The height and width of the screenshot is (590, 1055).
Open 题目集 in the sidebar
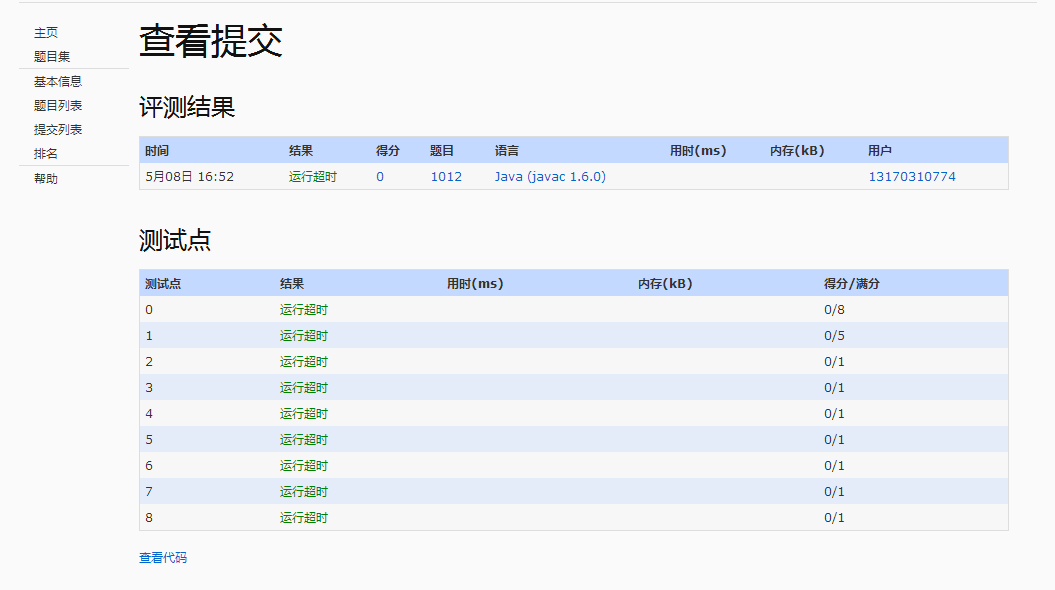(x=52, y=57)
